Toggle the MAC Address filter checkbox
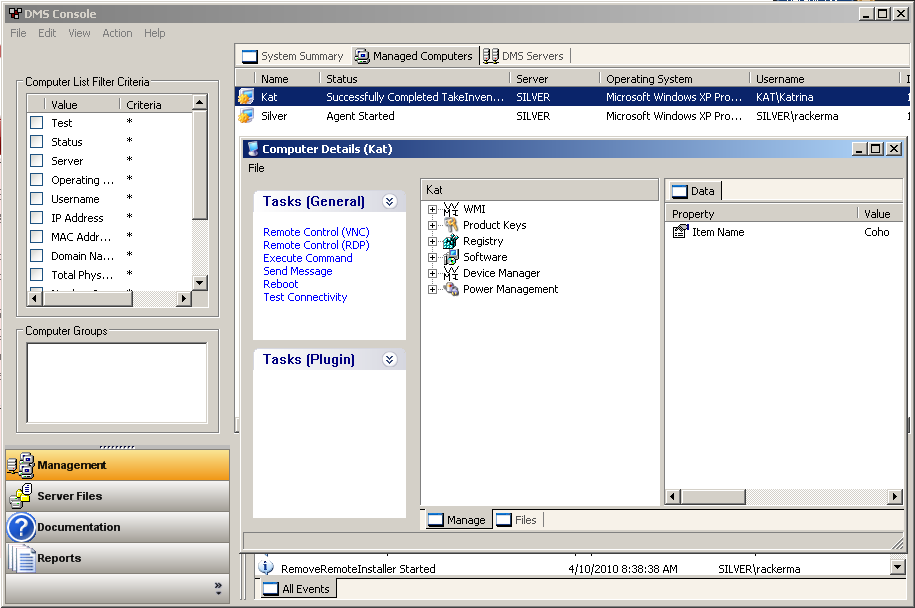 37,236
